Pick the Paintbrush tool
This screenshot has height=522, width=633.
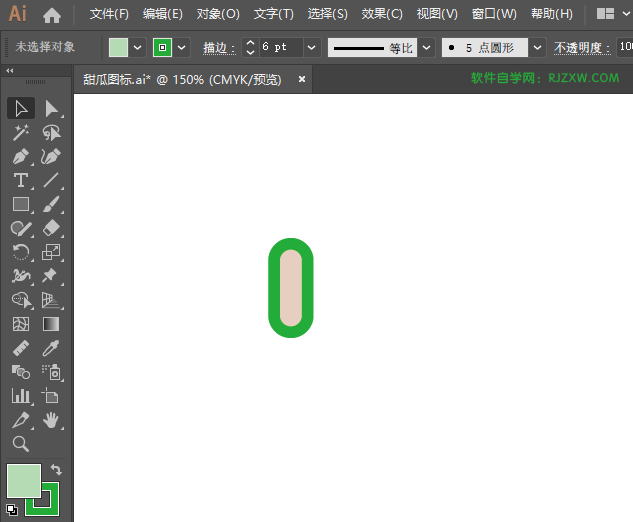point(51,204)
